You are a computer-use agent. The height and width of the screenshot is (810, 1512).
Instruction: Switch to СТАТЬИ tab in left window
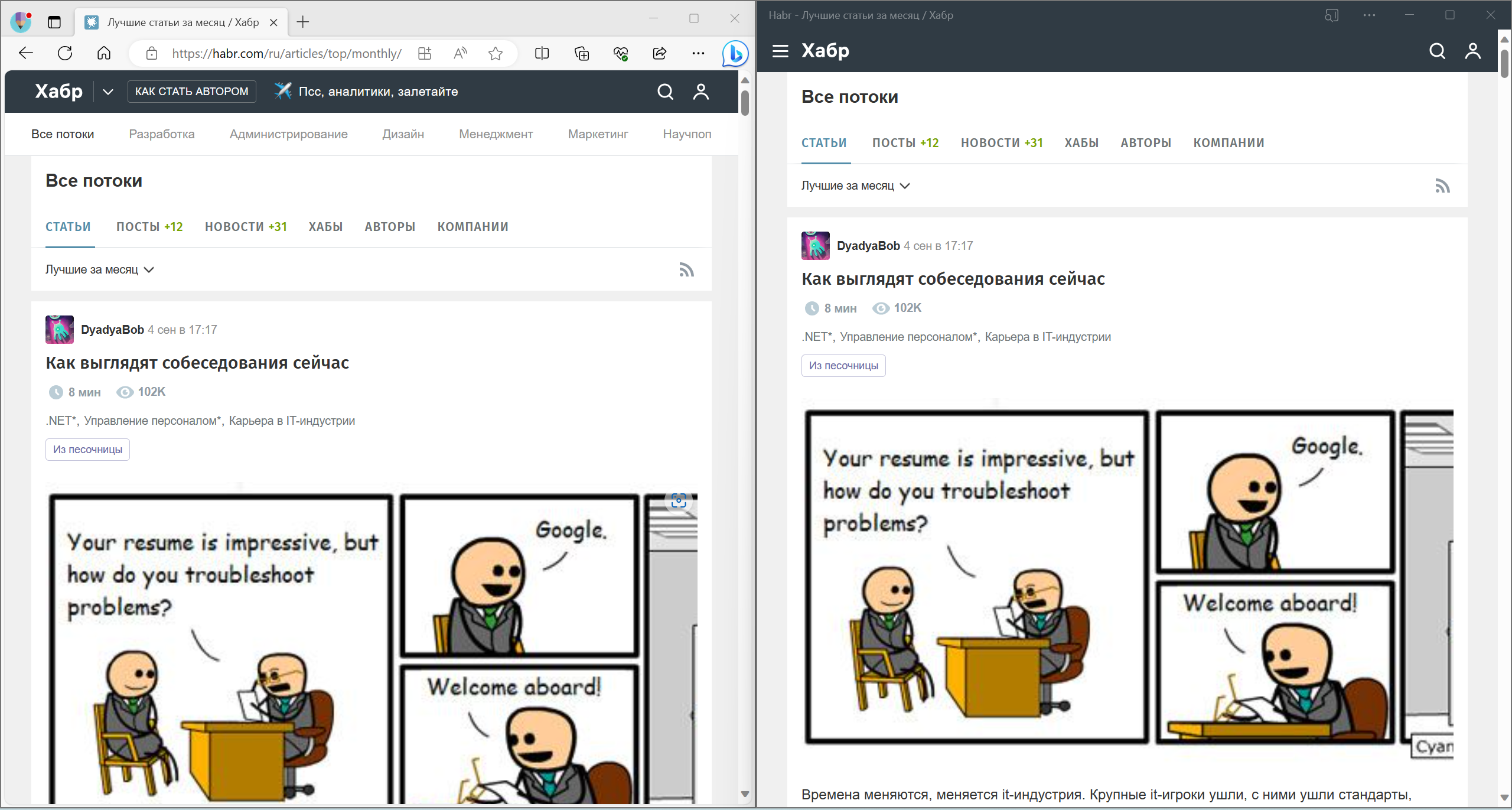coord(69,227)
